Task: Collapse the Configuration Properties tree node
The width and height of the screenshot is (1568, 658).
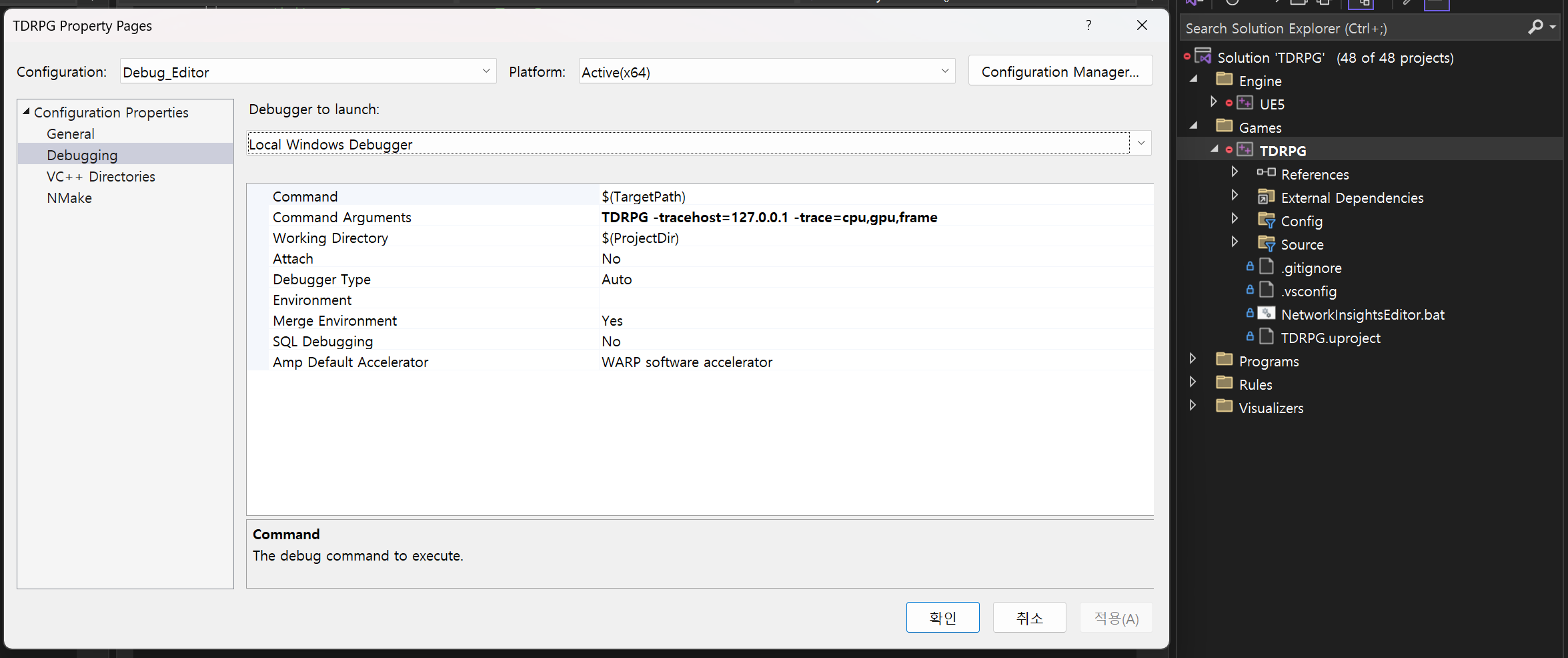Action: (26, 111)
